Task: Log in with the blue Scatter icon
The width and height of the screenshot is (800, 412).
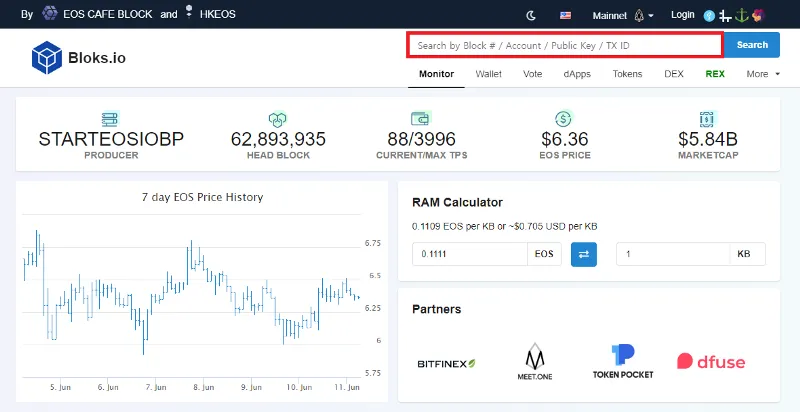Action: tap(709, 16)
